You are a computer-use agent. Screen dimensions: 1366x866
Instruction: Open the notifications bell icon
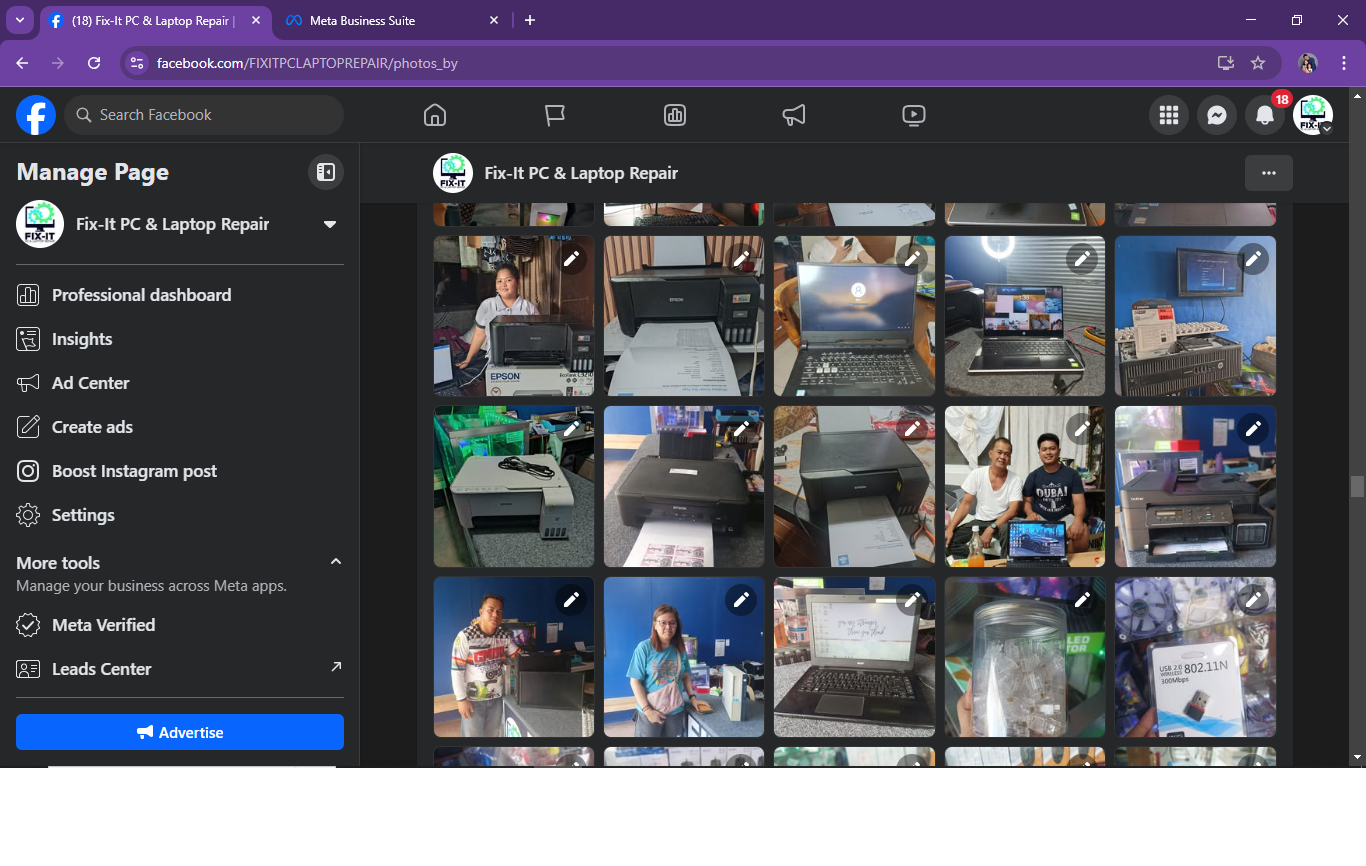tap(1265, 115)
